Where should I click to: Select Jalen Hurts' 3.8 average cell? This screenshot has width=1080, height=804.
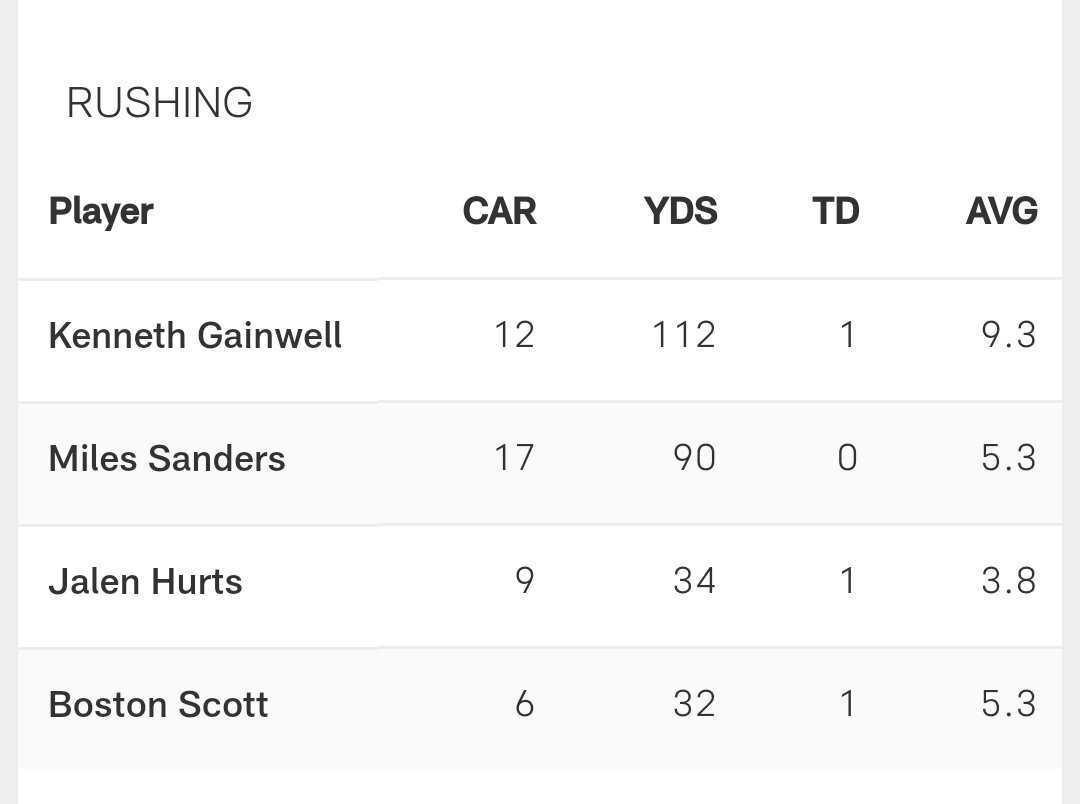(1008, 581)
